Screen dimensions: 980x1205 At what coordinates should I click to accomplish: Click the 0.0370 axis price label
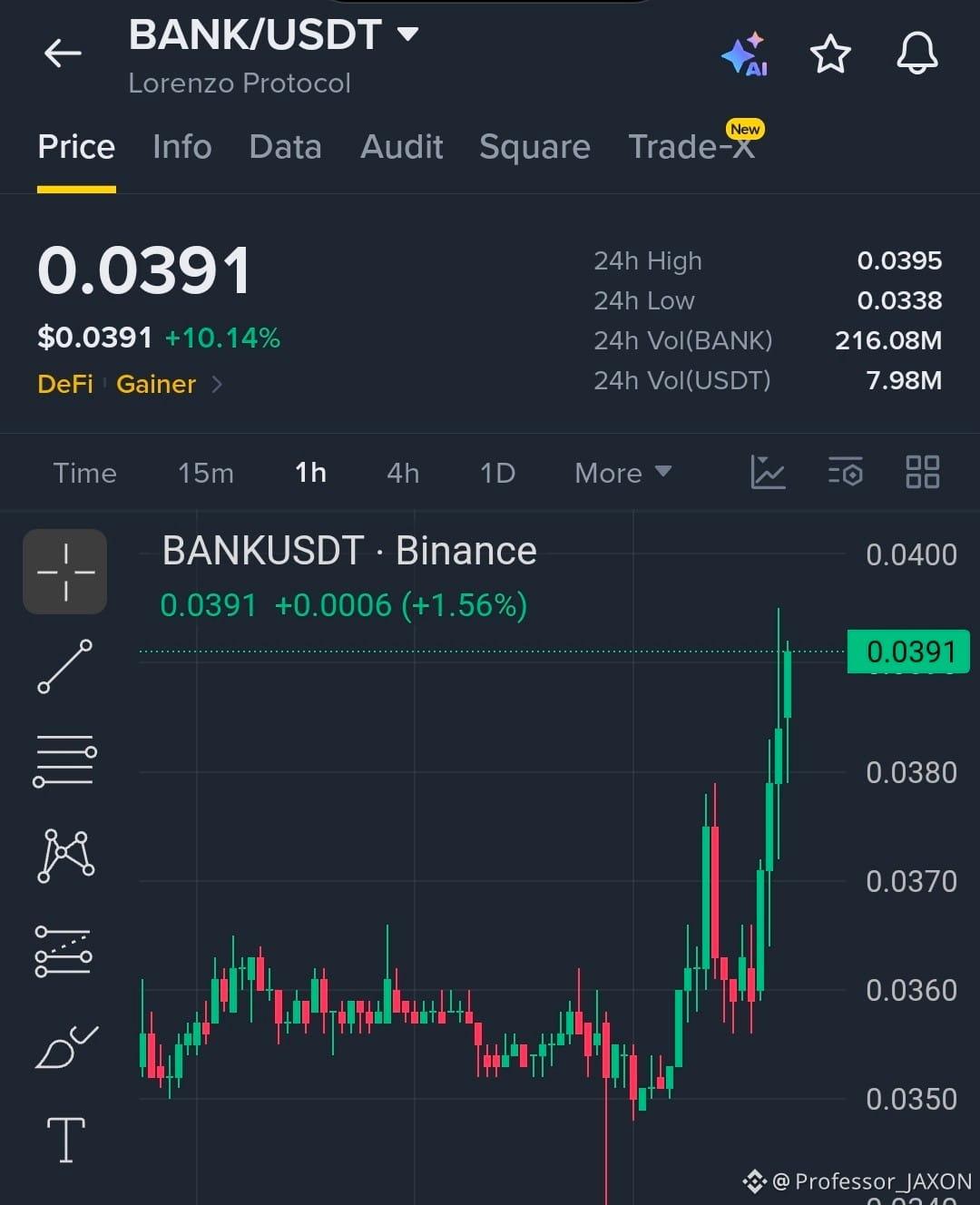click(911, 881)
